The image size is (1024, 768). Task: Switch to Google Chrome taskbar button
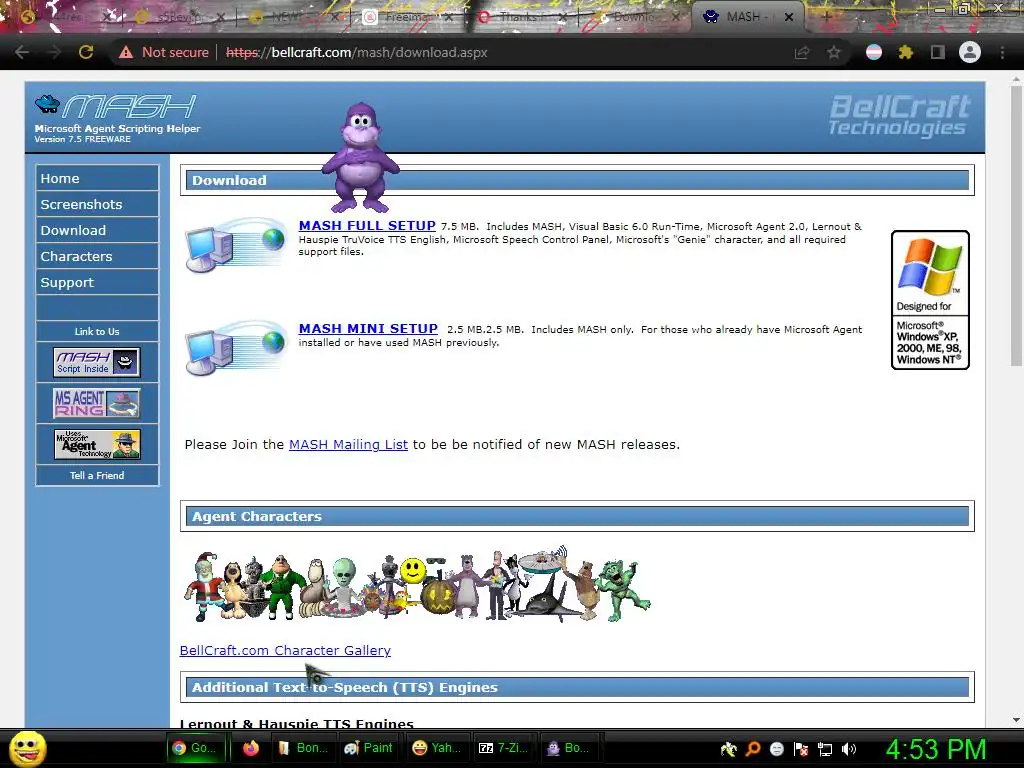(x=197, y=748)
